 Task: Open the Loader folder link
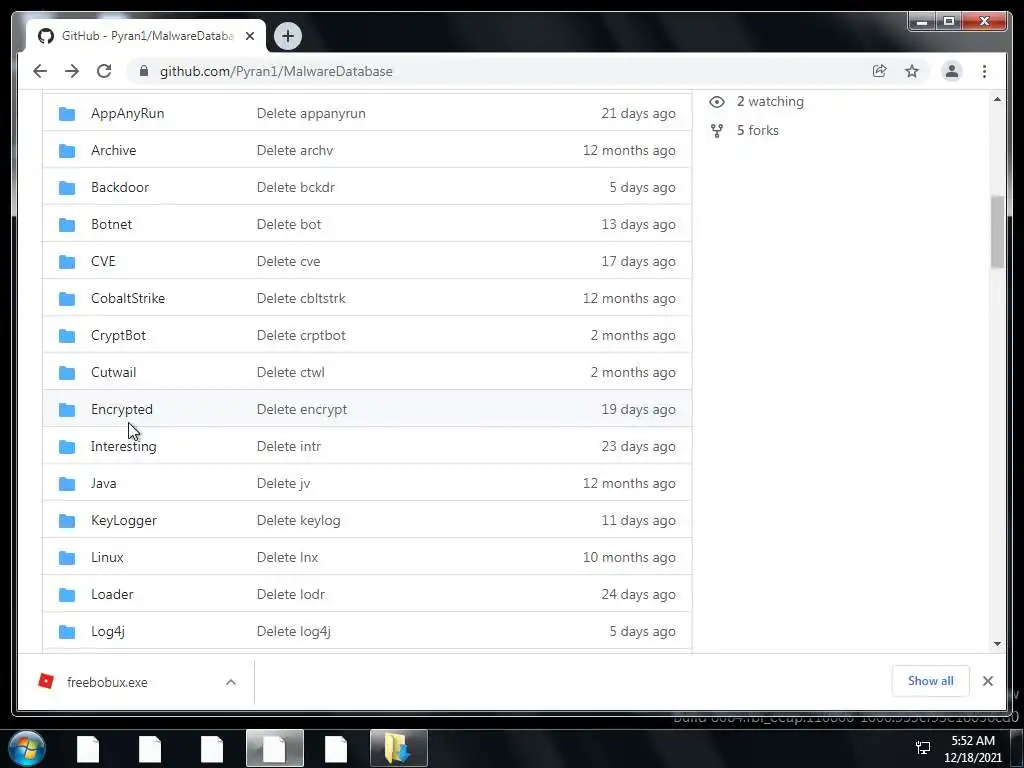tap(112, 594)
